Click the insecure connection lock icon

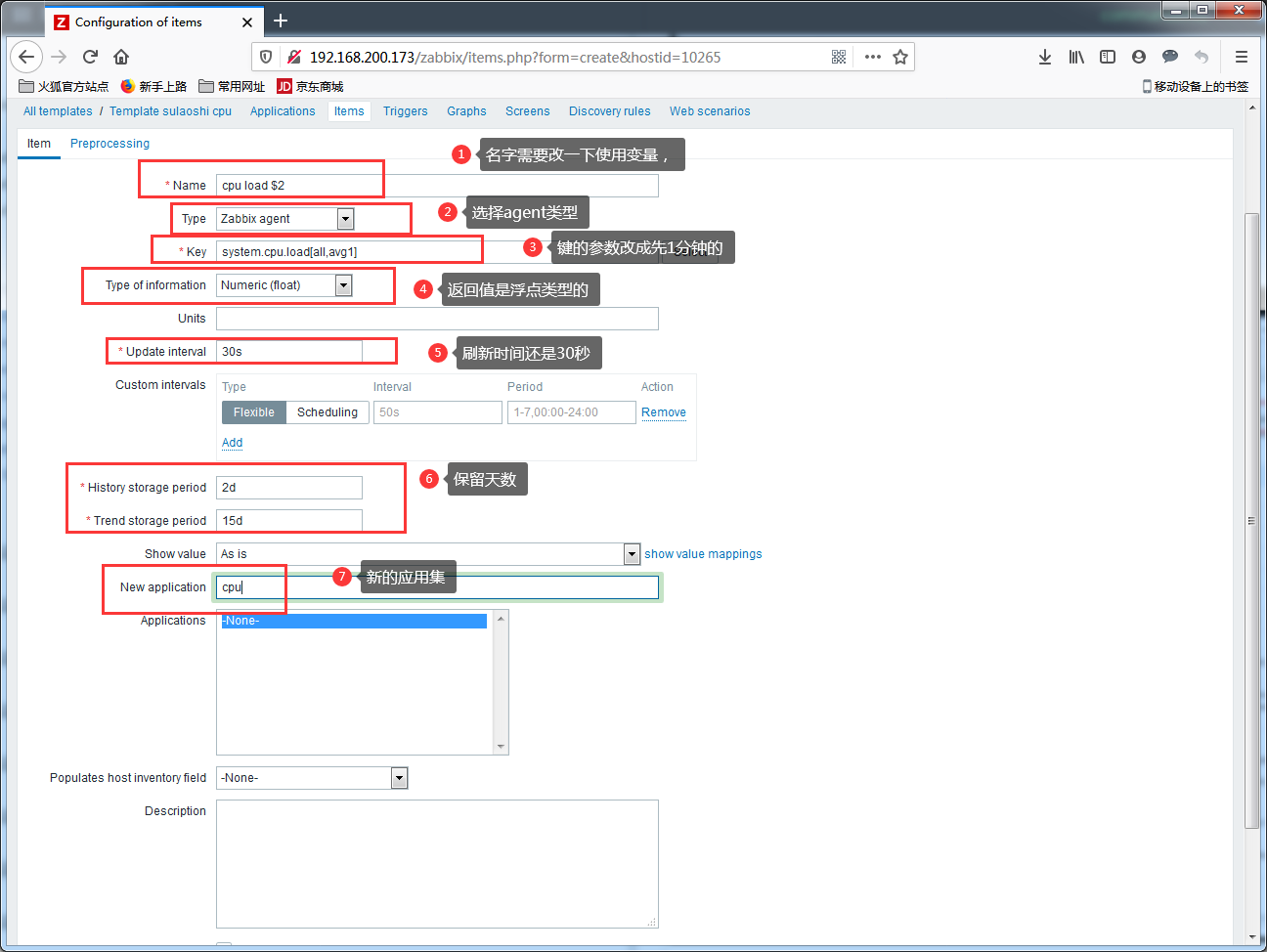point(293,57)
